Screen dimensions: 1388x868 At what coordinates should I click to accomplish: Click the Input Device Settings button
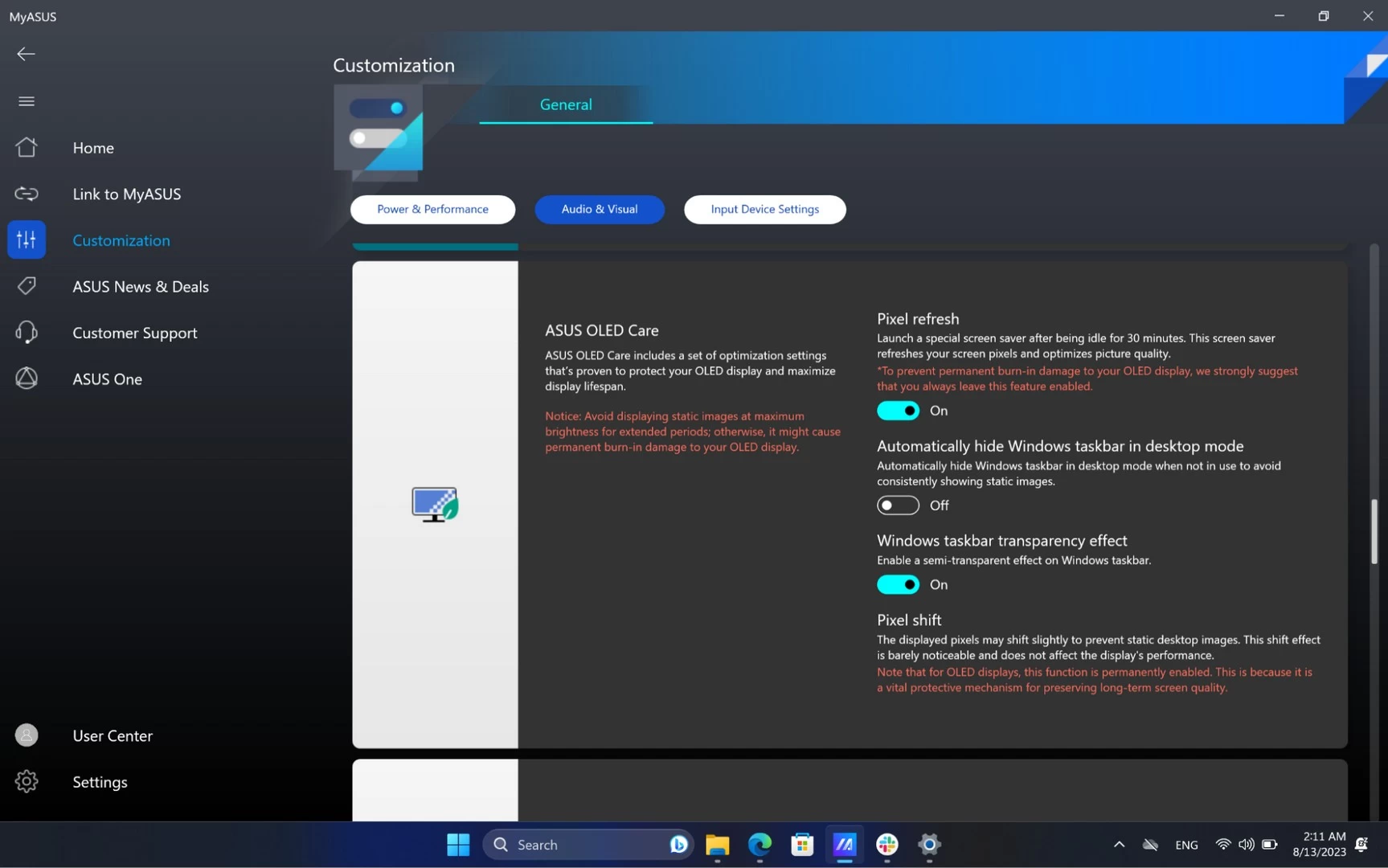click(x=764, y=209)
